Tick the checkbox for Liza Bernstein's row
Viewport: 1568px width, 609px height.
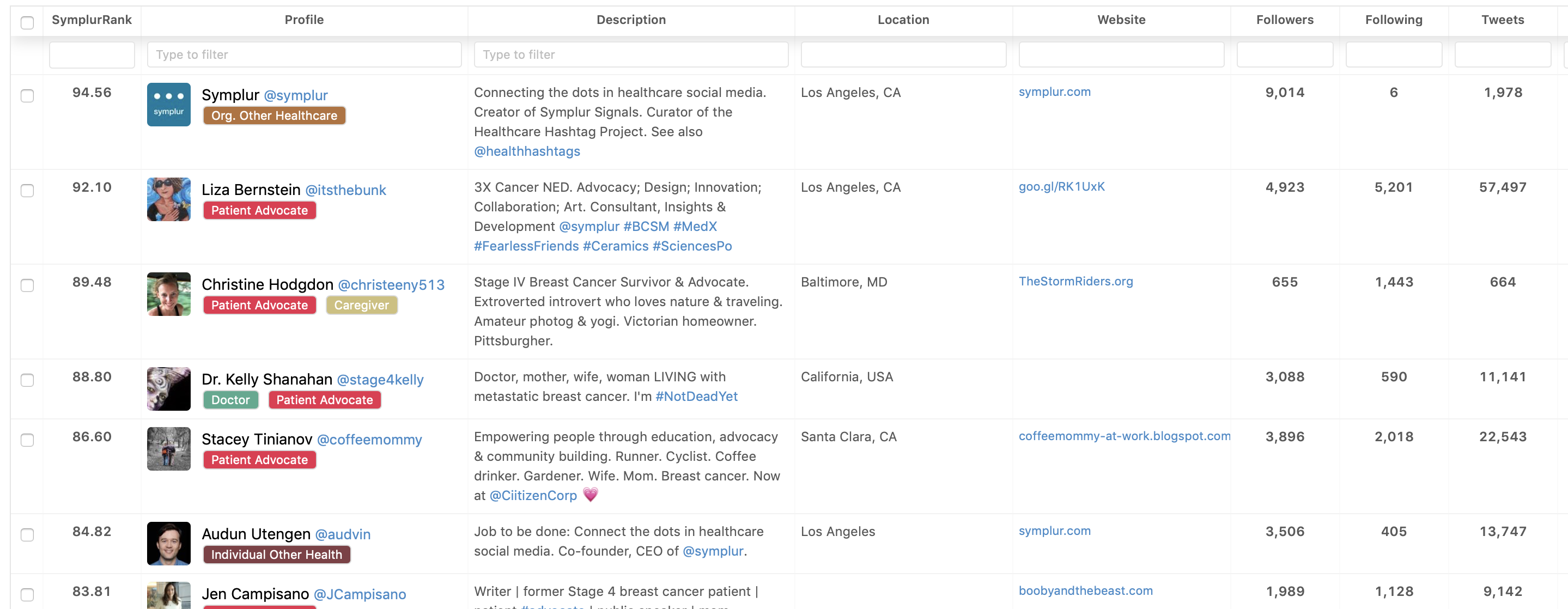coord(27,191)
